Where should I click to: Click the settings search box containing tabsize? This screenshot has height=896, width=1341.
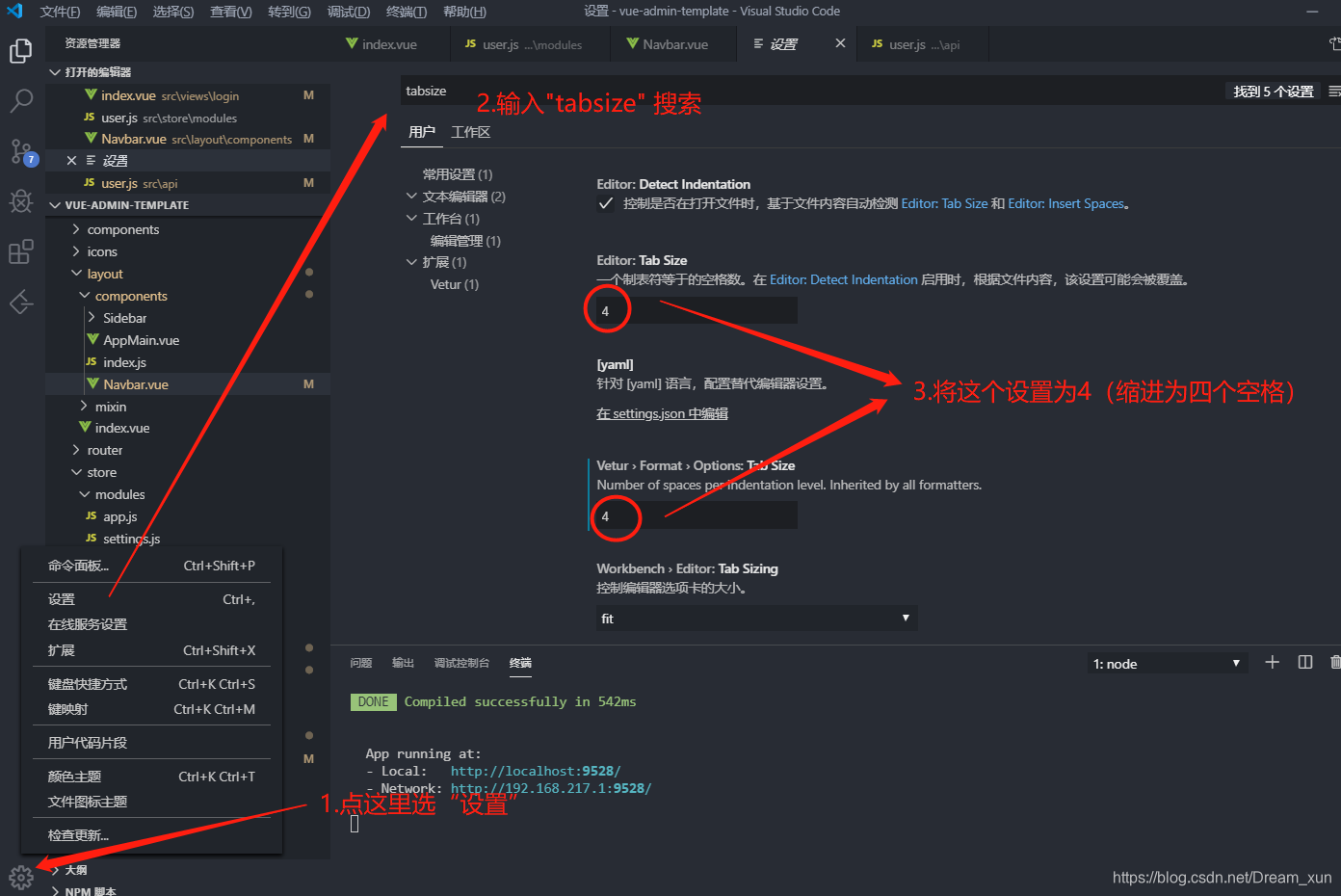point(809,91)
